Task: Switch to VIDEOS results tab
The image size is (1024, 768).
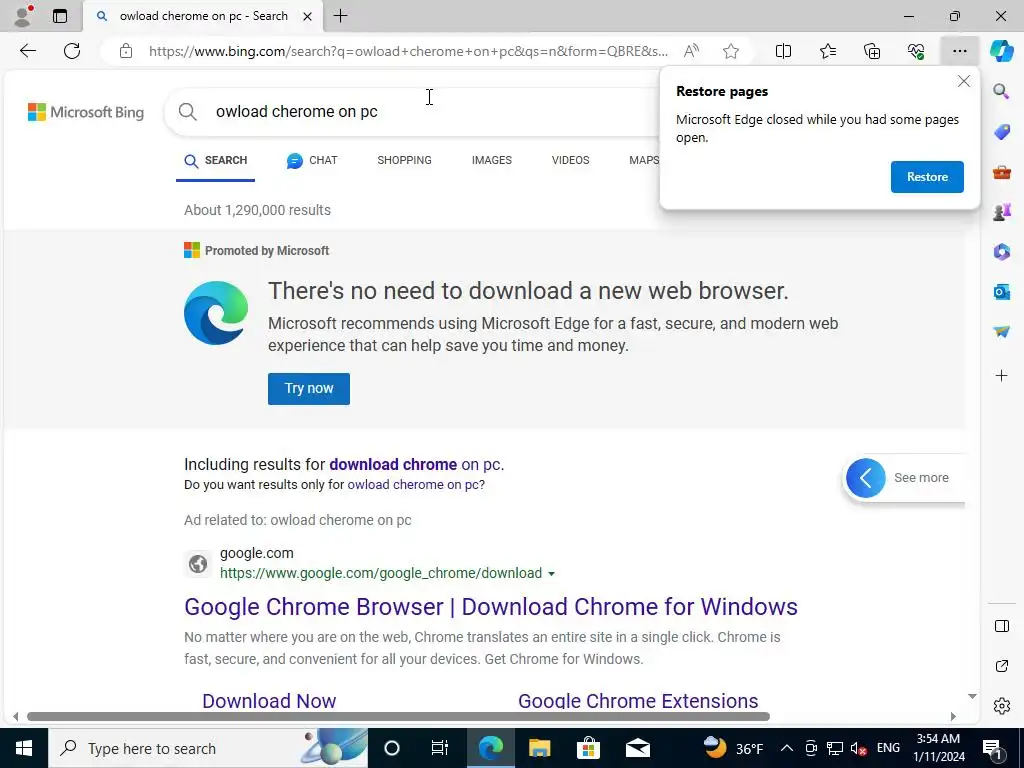Action: pyautogui.click(x=570, y=160)
